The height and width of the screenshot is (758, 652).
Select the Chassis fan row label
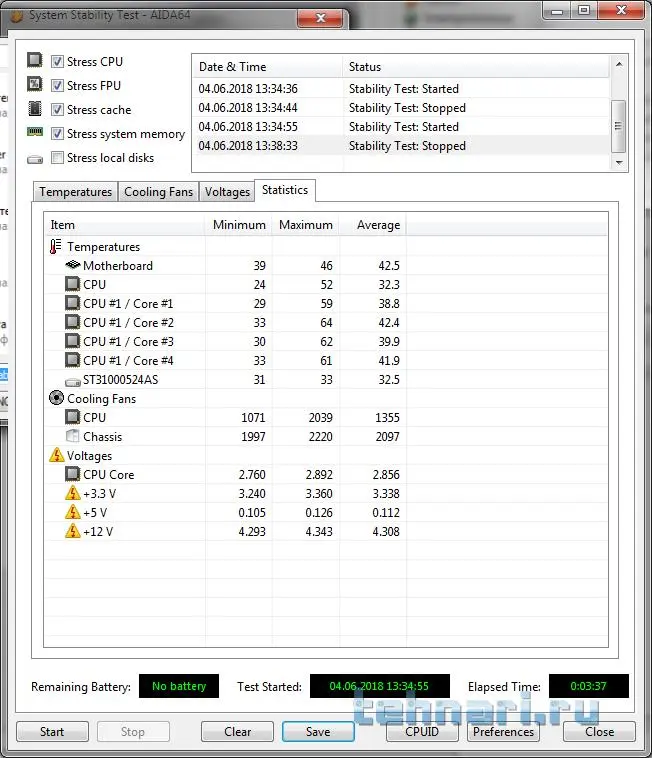tap(102, 437)
